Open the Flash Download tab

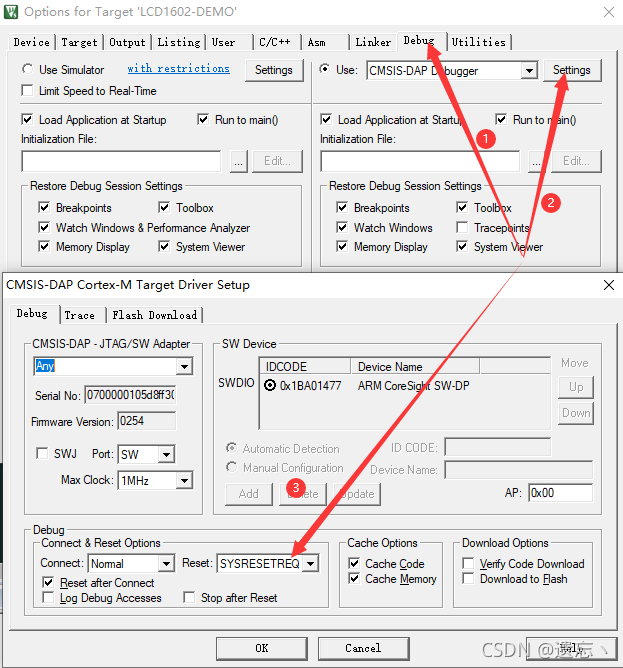[x=154, y=315]
